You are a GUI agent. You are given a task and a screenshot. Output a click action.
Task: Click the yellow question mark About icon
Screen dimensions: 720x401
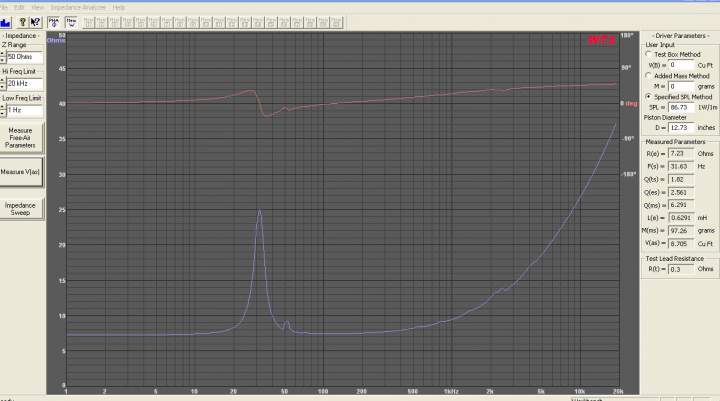click(22, 22)
